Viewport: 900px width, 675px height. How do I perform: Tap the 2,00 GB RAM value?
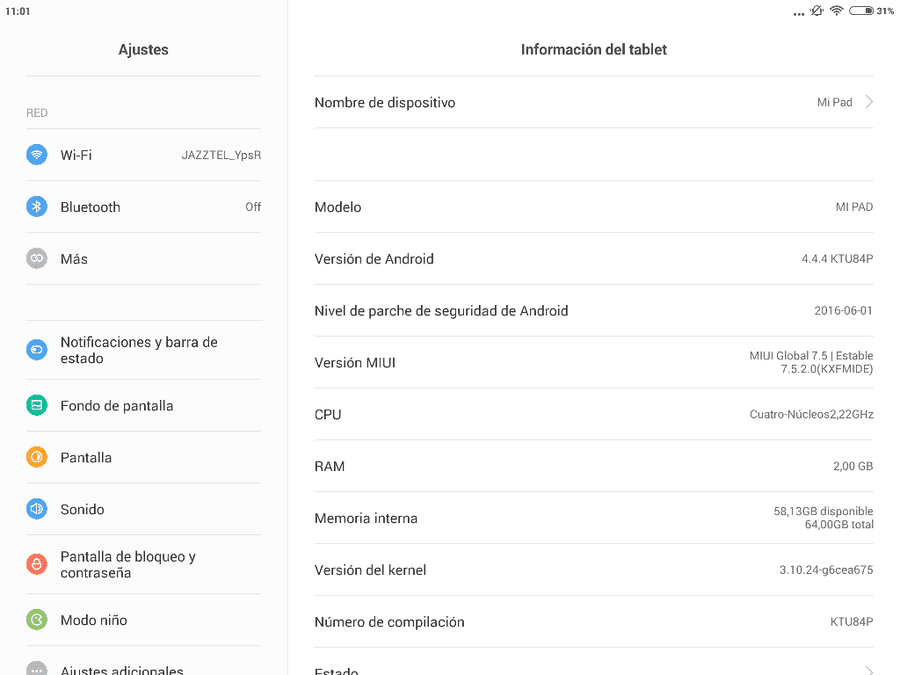[x=853, y=466]
